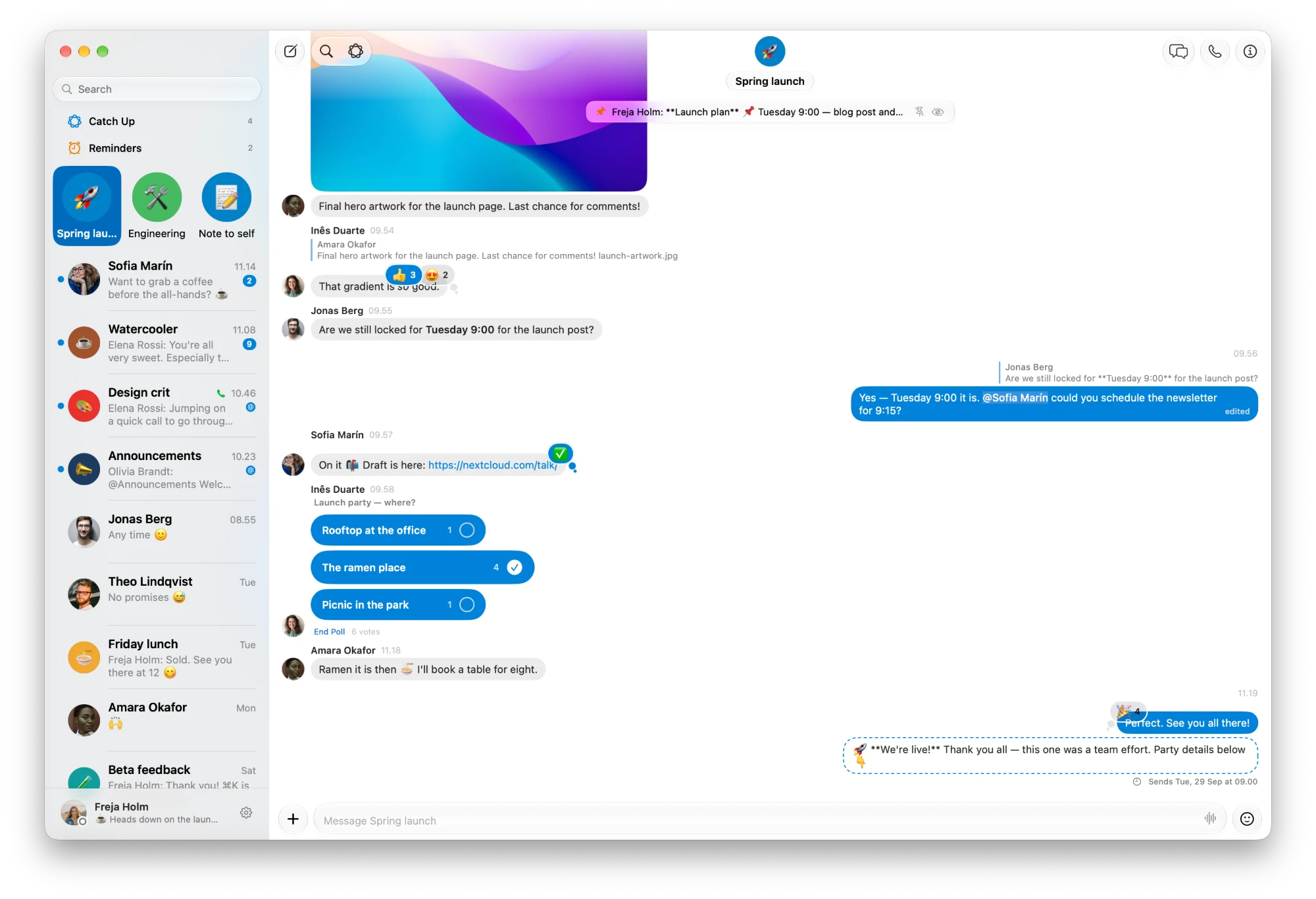Click the Perfect. See you all there! message

tap(1187, 723)
